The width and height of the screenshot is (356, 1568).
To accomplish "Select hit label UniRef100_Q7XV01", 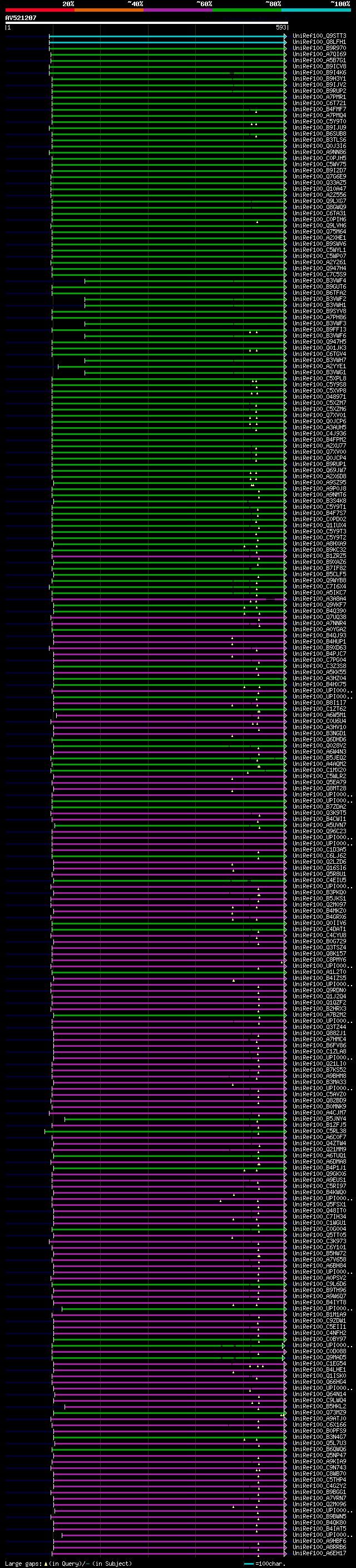I will point(319,415).
